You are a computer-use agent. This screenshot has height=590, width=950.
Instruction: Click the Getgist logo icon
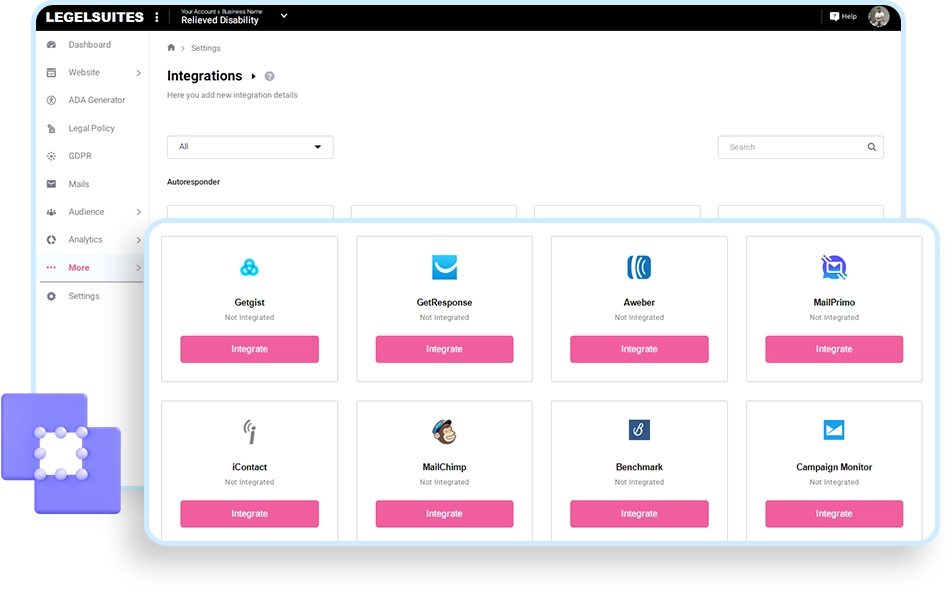click(x=249, y=267)
